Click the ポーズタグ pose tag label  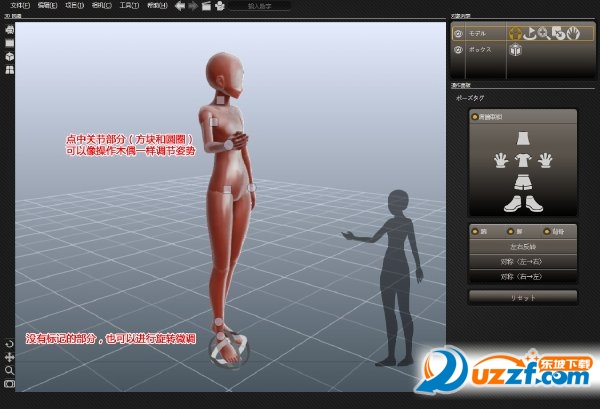point(470,98)
